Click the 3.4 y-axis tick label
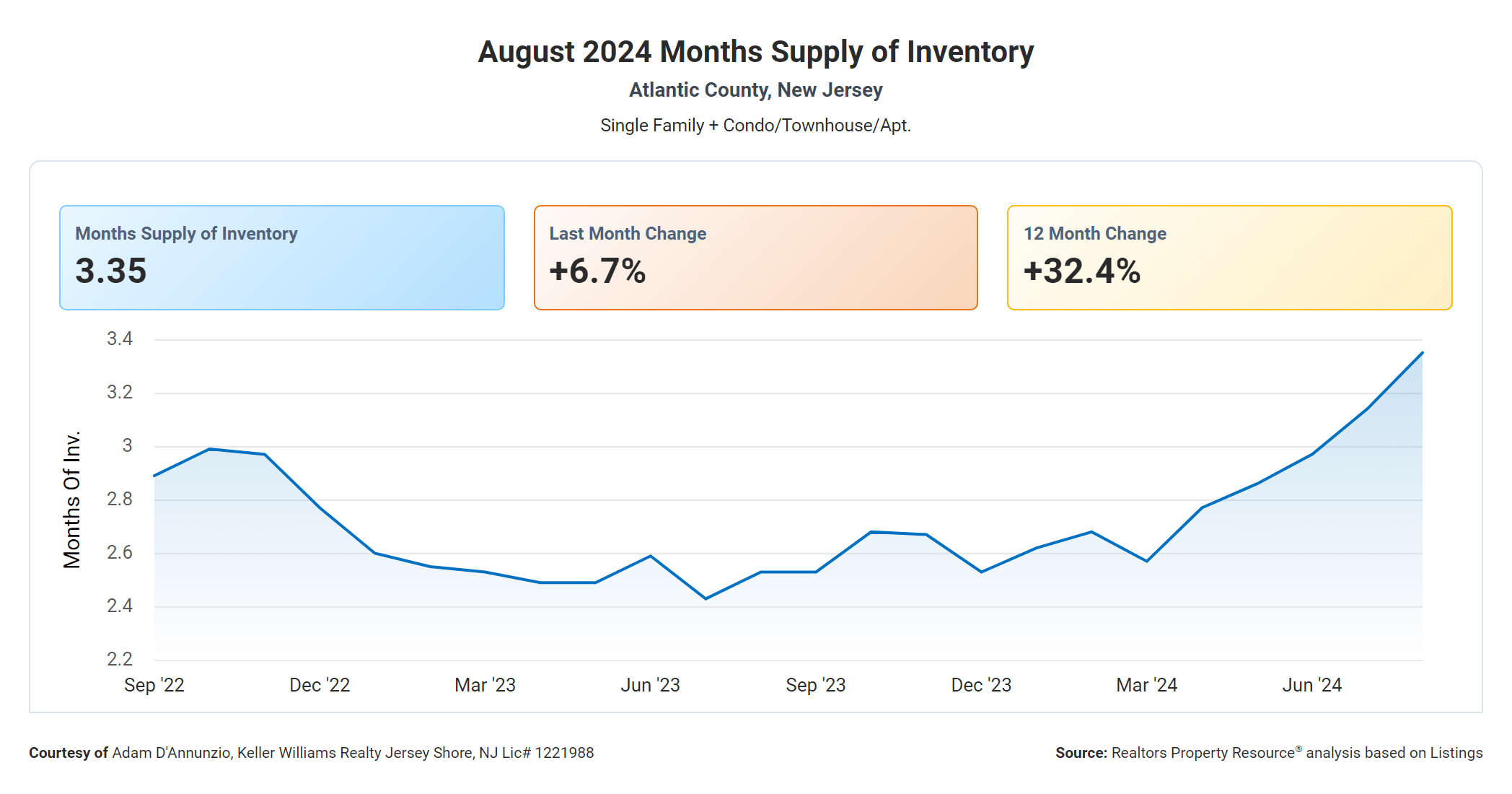Image resolution: width=1512 pixels, height=794 pixels. point(120,339)
